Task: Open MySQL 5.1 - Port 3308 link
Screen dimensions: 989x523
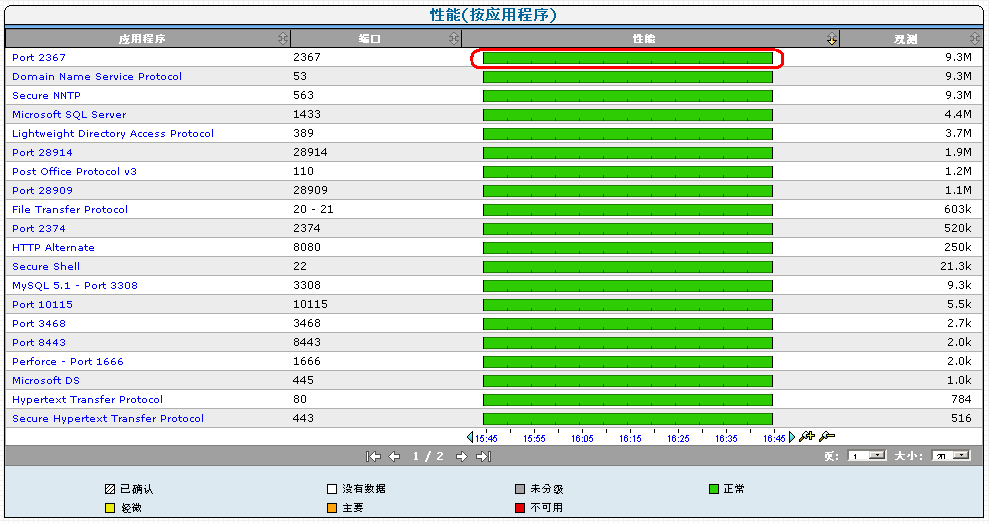Action: 75,285
